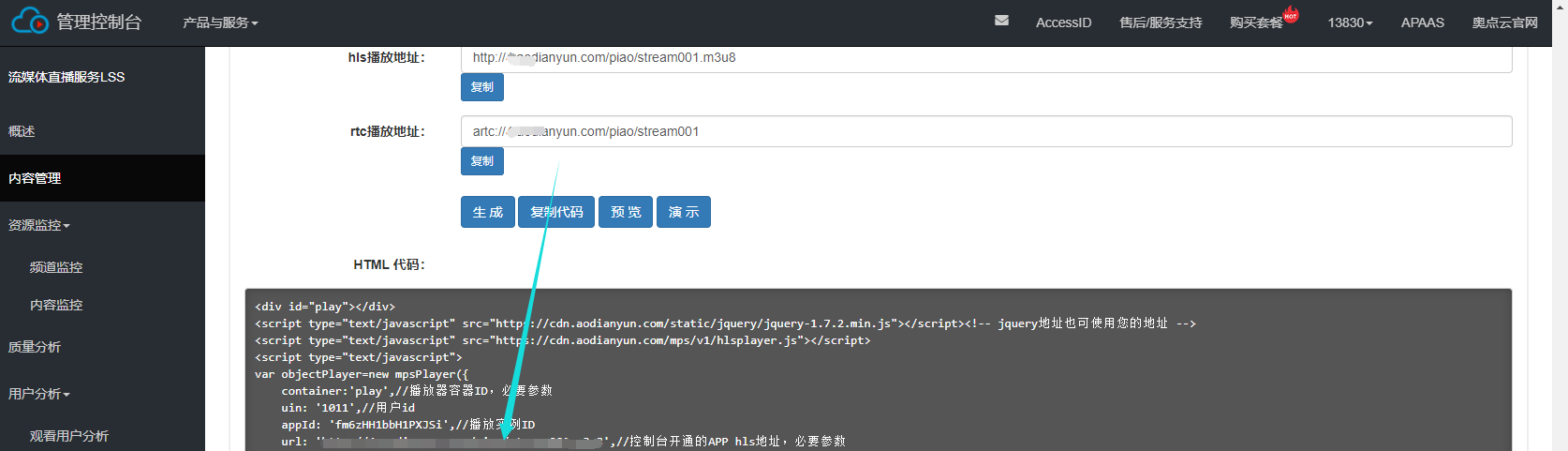Open the mail envelope icon
Viewport: 1568px width, 451px height.
1001,21
